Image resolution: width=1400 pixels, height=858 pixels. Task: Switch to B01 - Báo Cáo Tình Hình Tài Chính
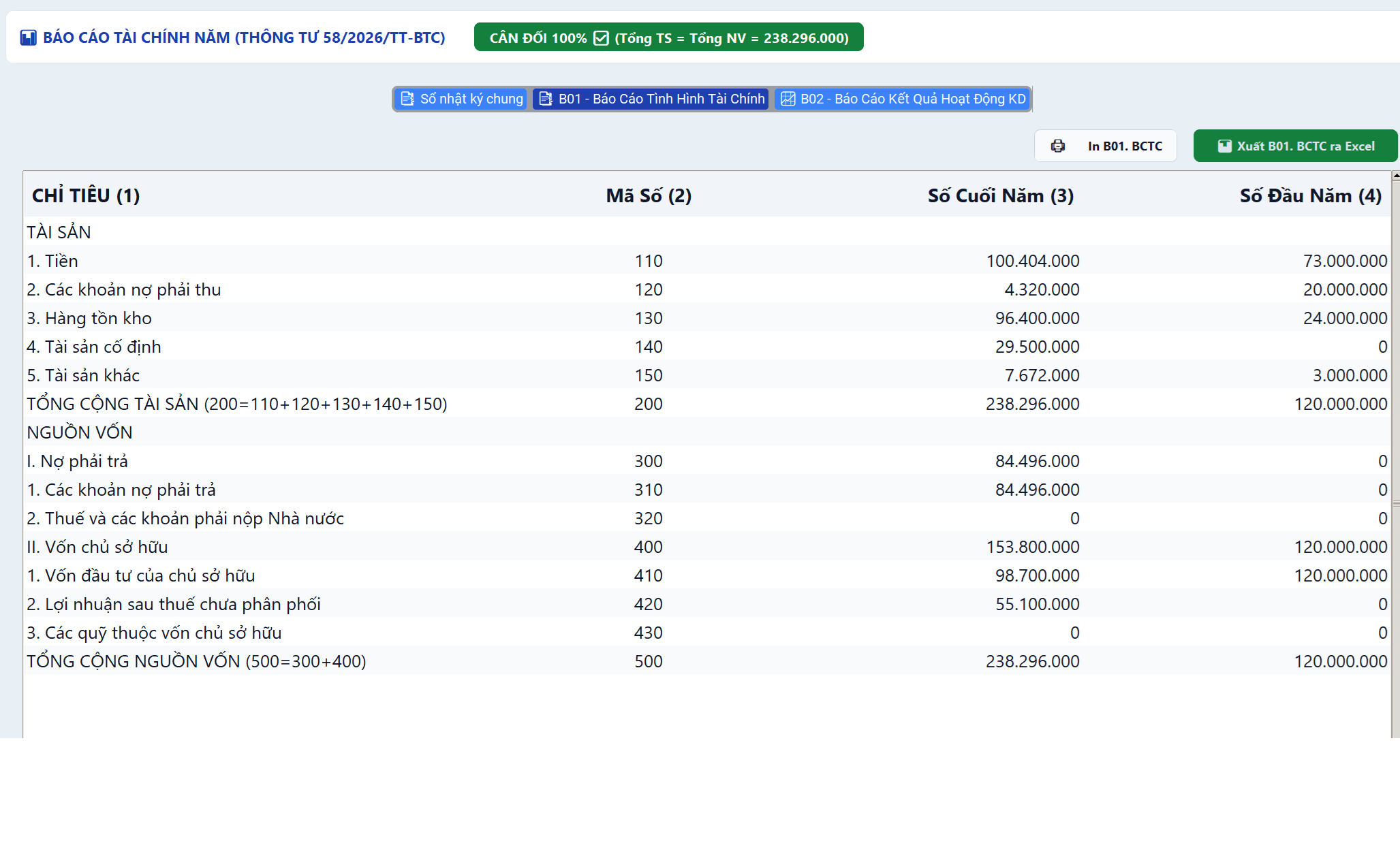pyautogui.click(x=651, y=99)
